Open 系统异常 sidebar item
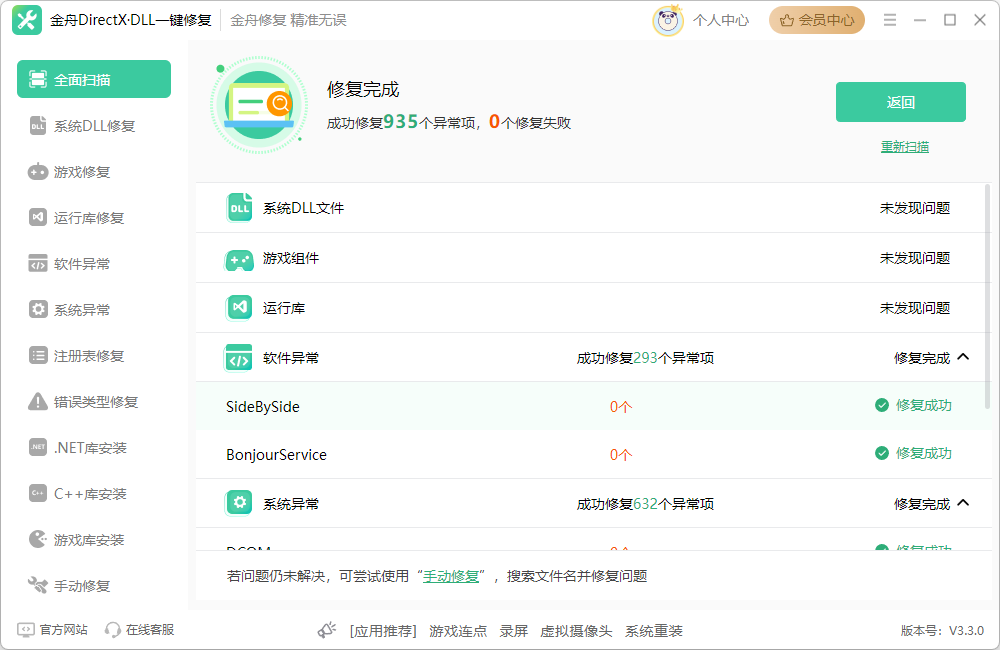Viewport: 1000px width, 650px height. (x=94, y=309)
